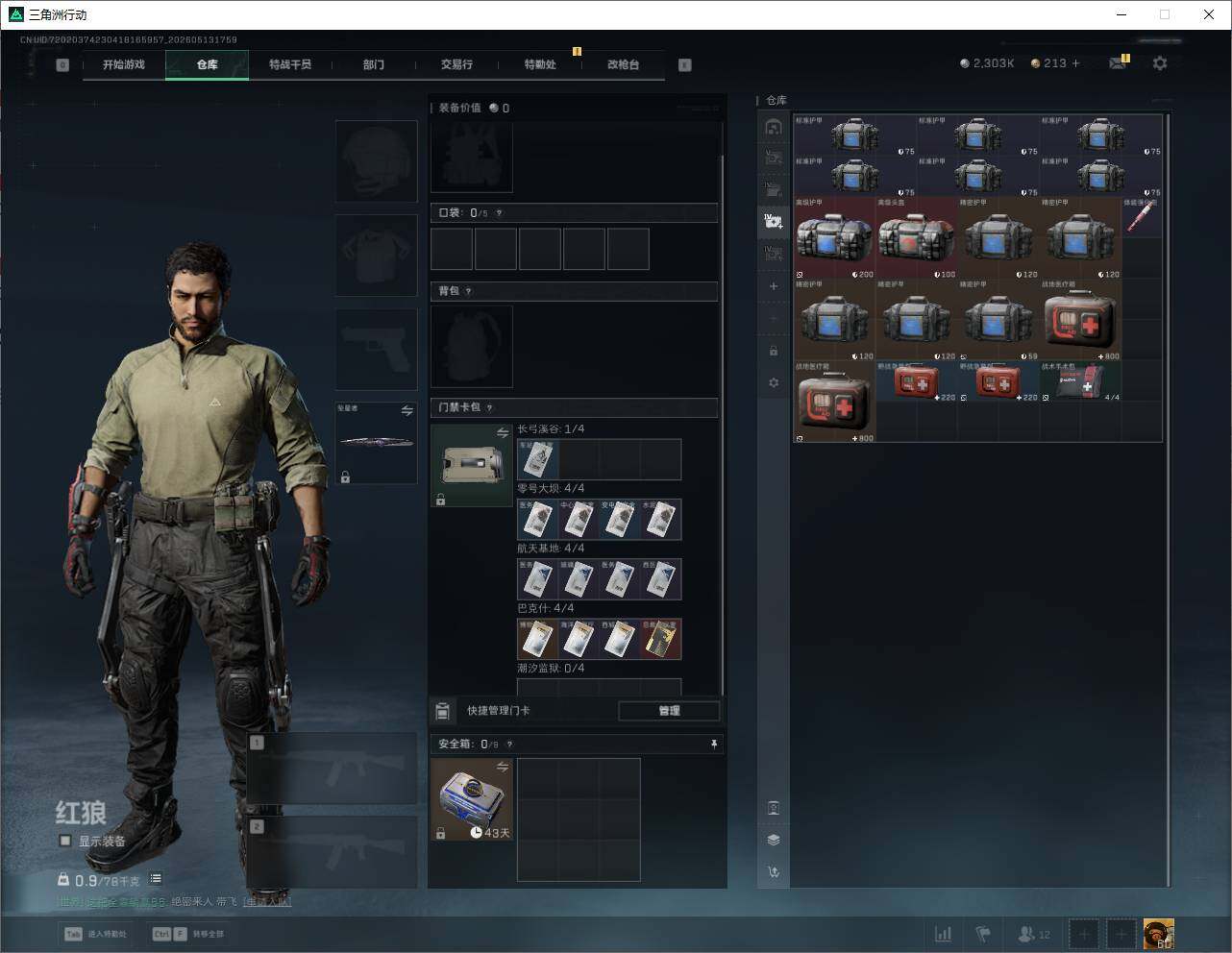Image resolution: width=1232 pixels, height=953 pixels.
Task: Go to the 交易行 tab
Action: [456, 64]
